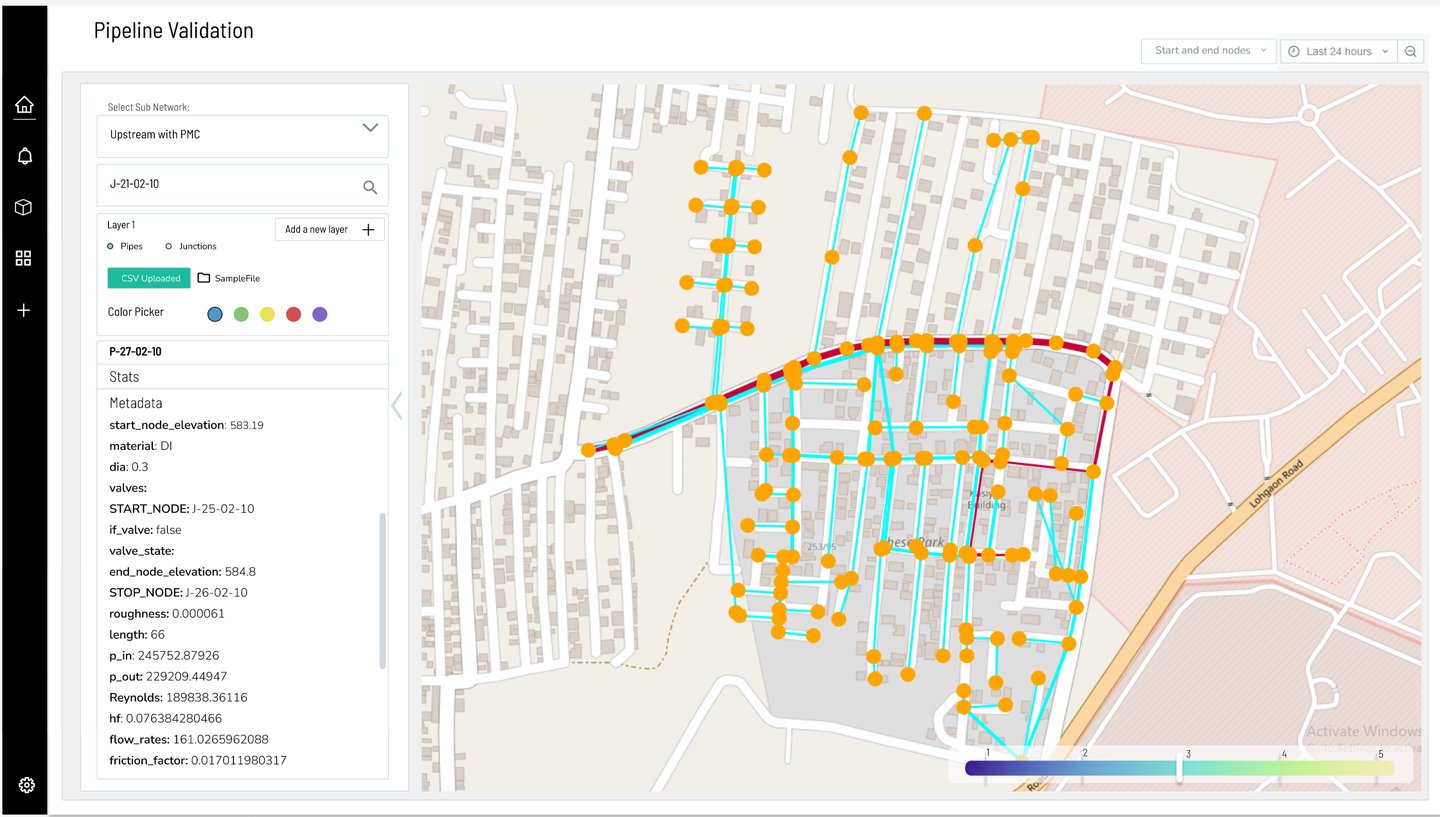Select the Pipes radio button

(110, 246)
